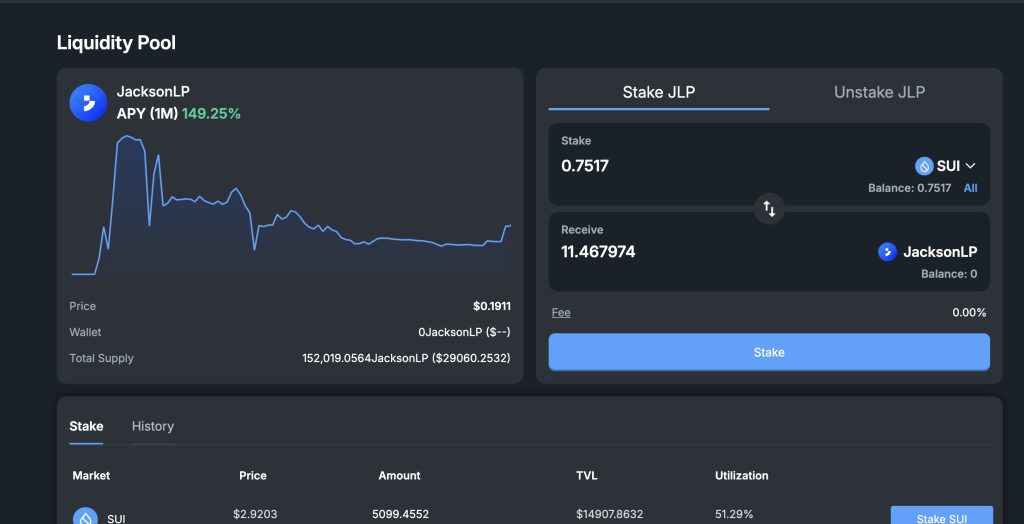Click the SUI amount cell 5099.4552

(x=400, y=514)
